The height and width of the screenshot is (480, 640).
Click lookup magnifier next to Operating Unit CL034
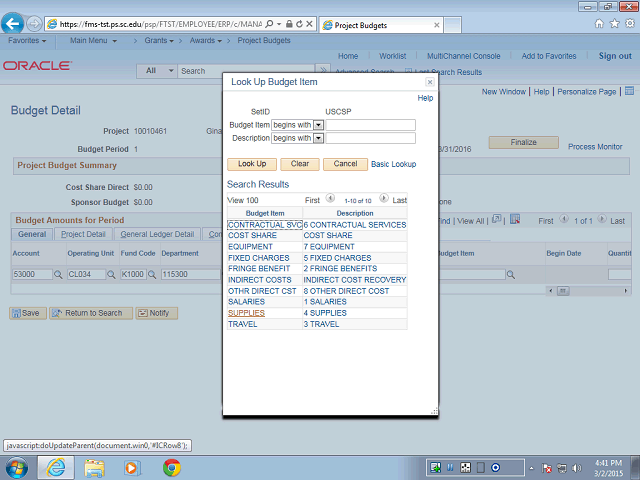(111, 275)
